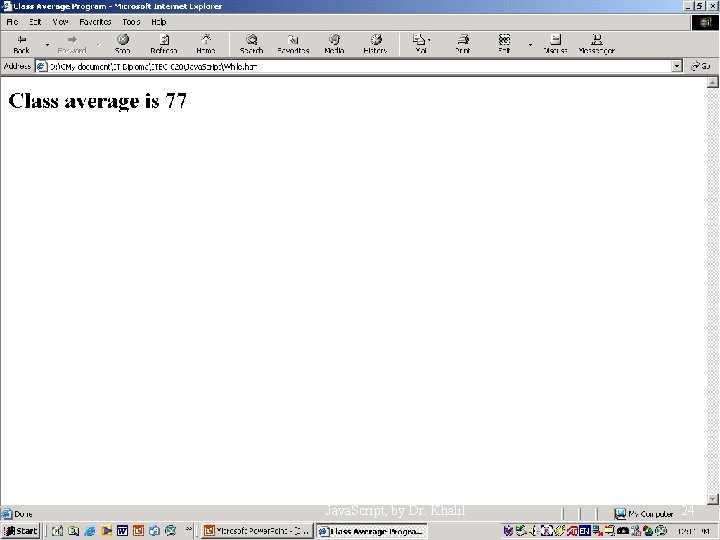
Task: Click the My Computer zone indicator
Action: tap(644, 514)
